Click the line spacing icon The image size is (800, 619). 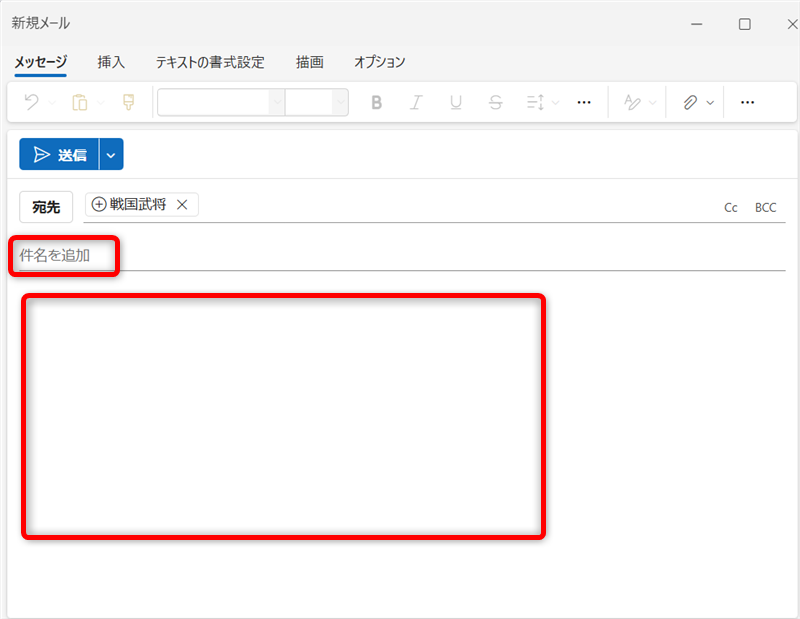pos(535,102)
